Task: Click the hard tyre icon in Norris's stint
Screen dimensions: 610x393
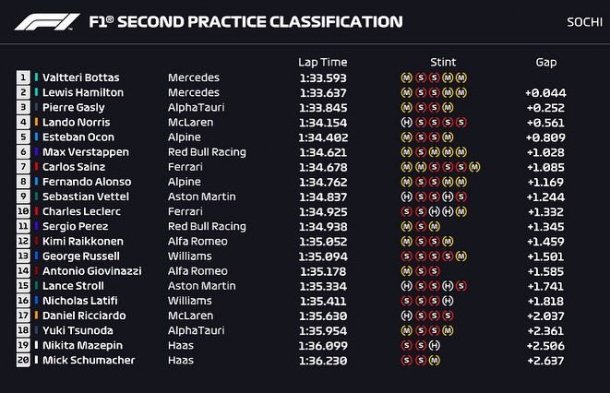Action: click(x=406, y=123)
